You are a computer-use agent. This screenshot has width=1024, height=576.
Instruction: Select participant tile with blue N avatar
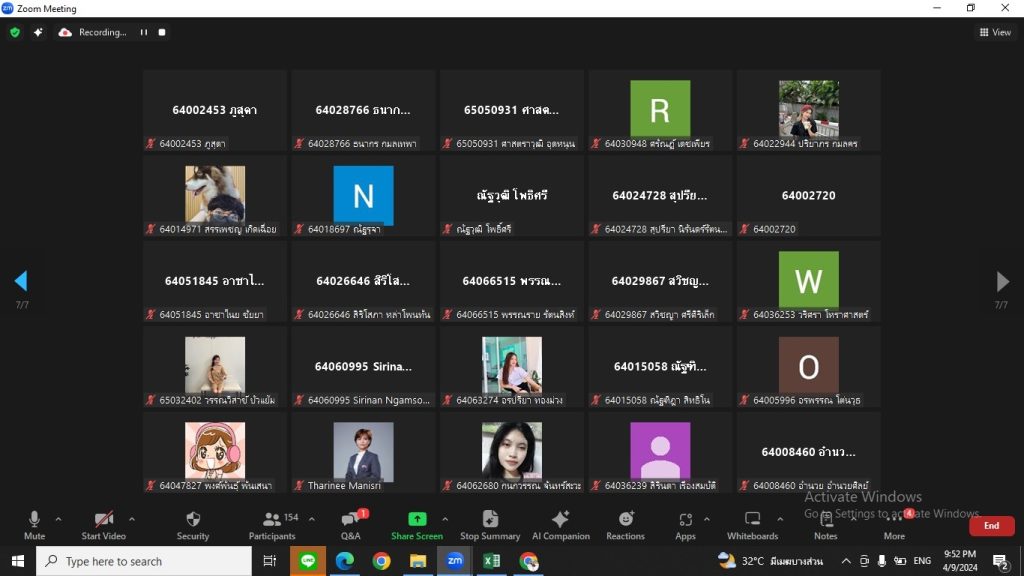click(x=363, y=196)
